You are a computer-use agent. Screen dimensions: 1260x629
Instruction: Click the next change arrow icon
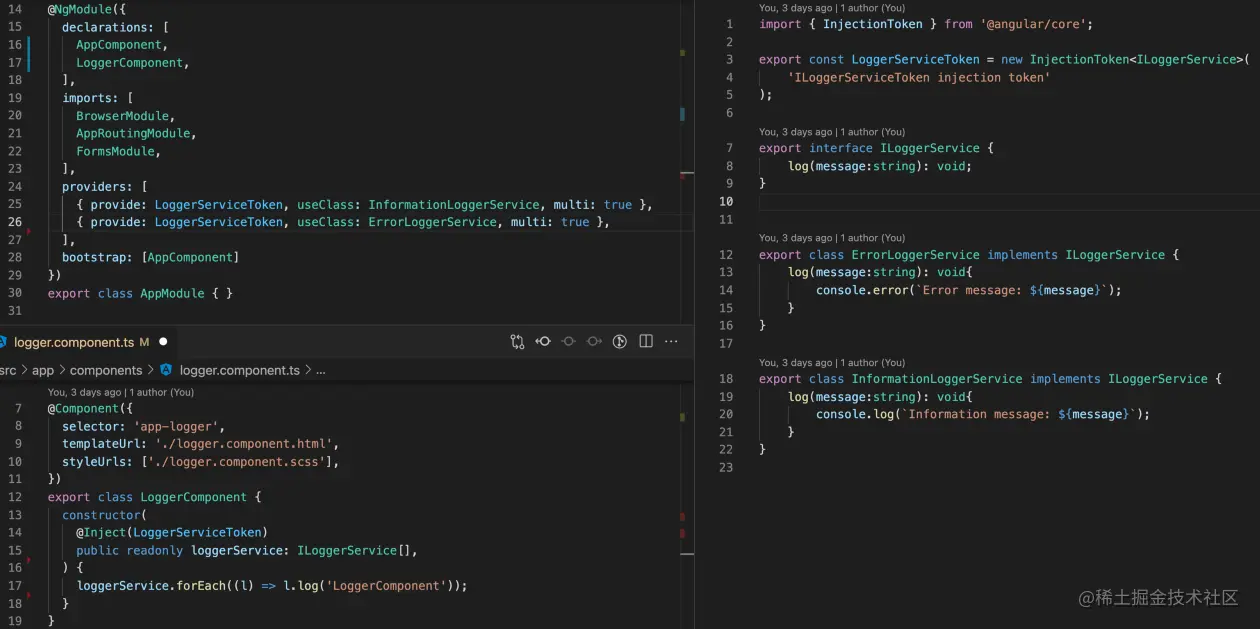click(594, 341)
